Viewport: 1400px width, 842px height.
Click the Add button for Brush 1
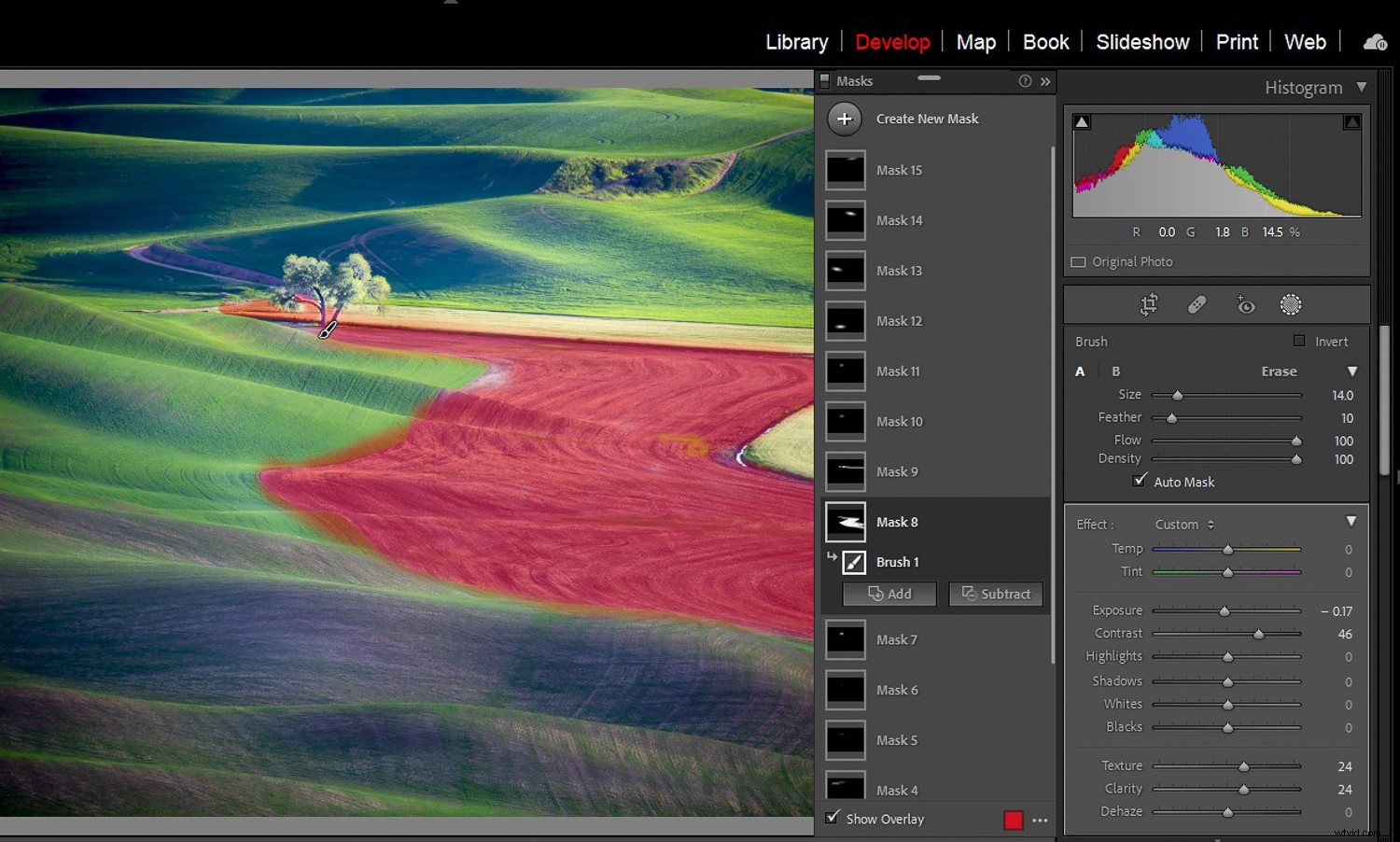click(888, 594)
